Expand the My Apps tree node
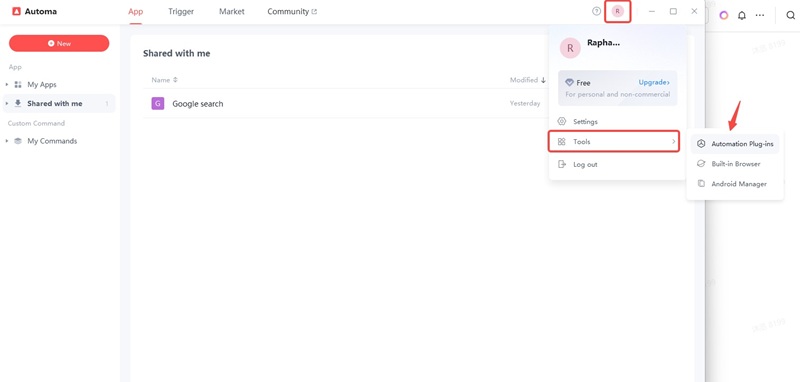This screenshot has height=382, width=800. [x=7, y=85]
